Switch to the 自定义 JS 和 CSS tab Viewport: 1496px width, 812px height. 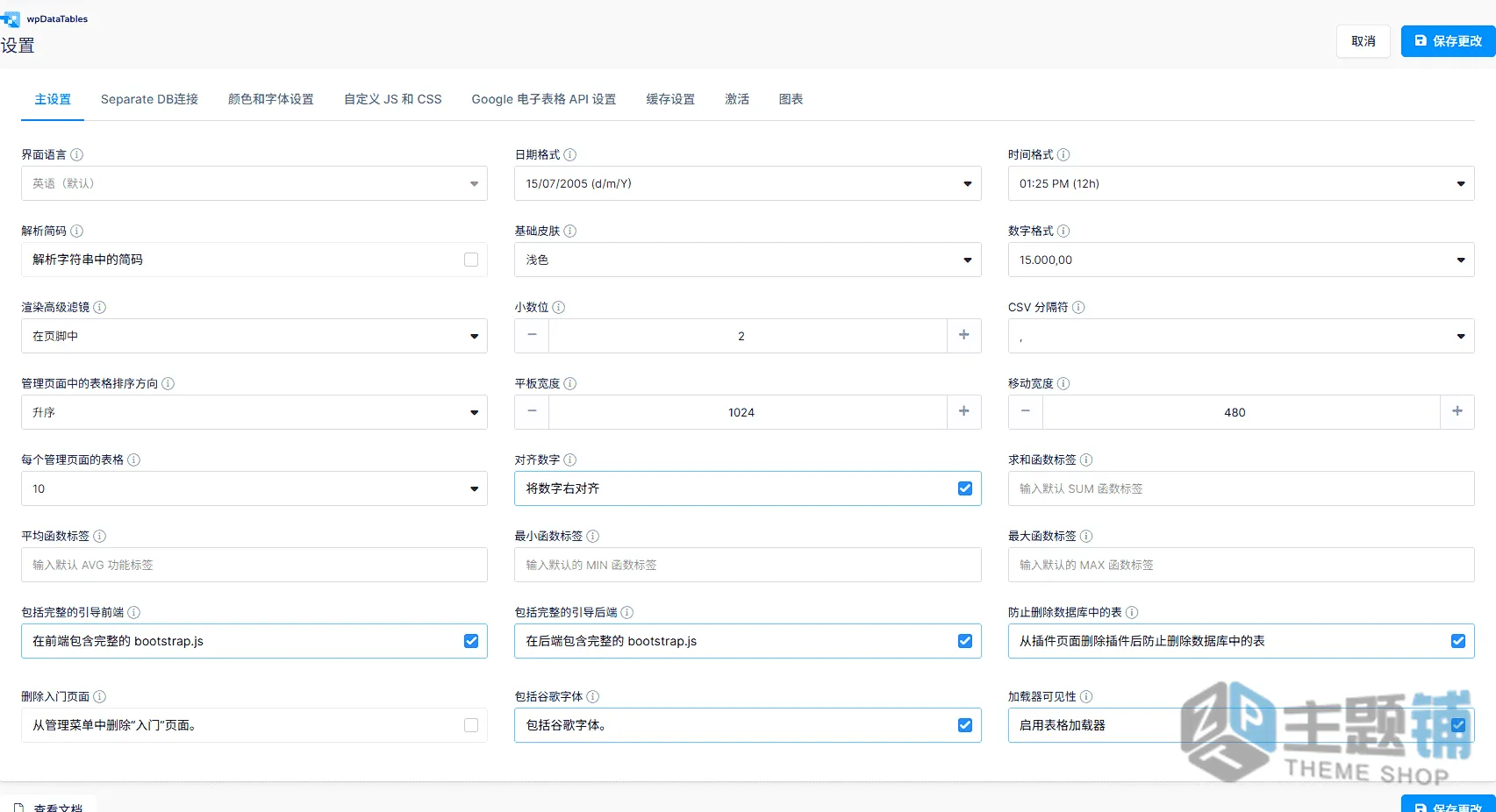coord(393,99)
